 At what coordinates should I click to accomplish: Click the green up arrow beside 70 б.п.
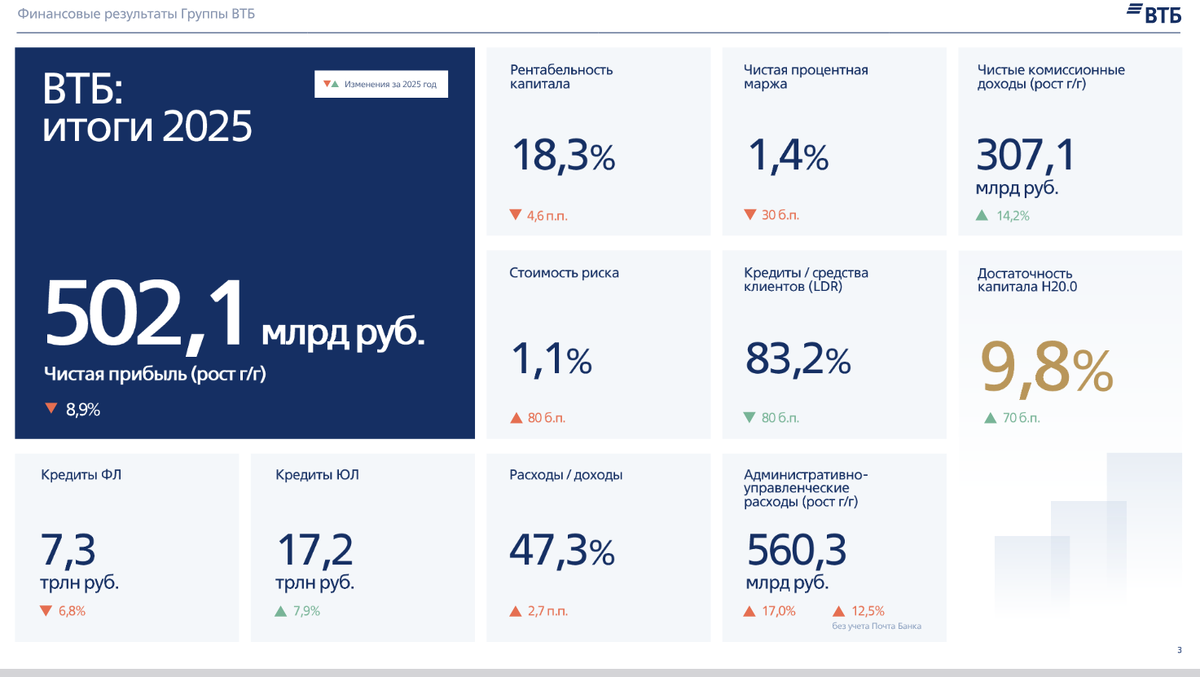click(x=990, y=418)
